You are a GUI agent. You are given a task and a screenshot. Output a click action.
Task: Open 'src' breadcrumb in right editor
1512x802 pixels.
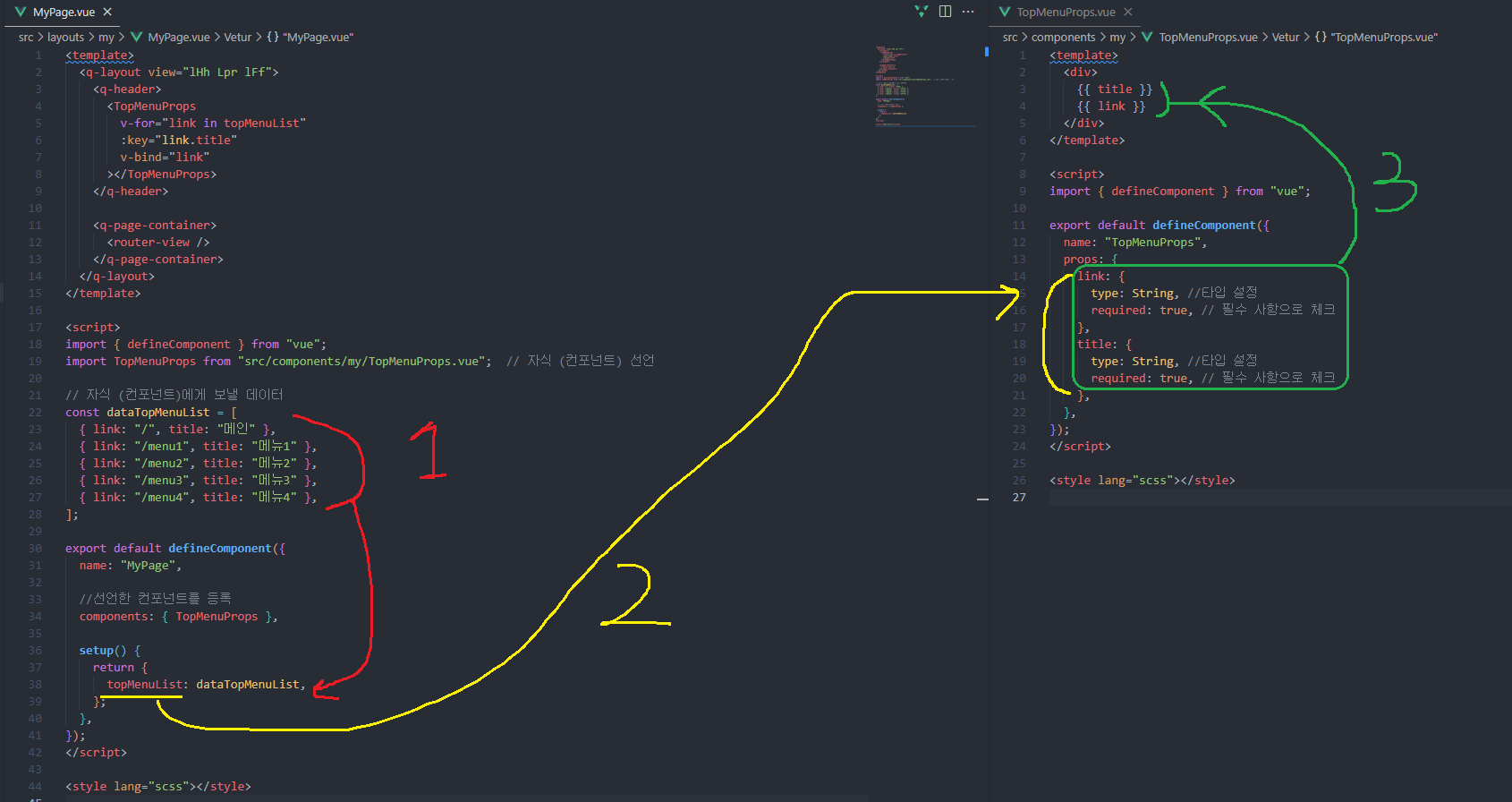click(1010, 37)
